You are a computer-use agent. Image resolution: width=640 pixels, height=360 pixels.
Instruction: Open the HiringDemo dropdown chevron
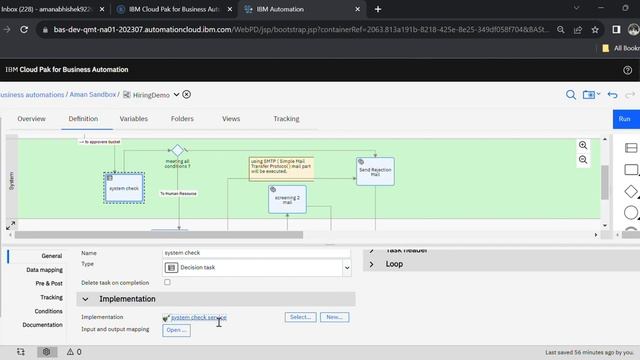(176, 95)
